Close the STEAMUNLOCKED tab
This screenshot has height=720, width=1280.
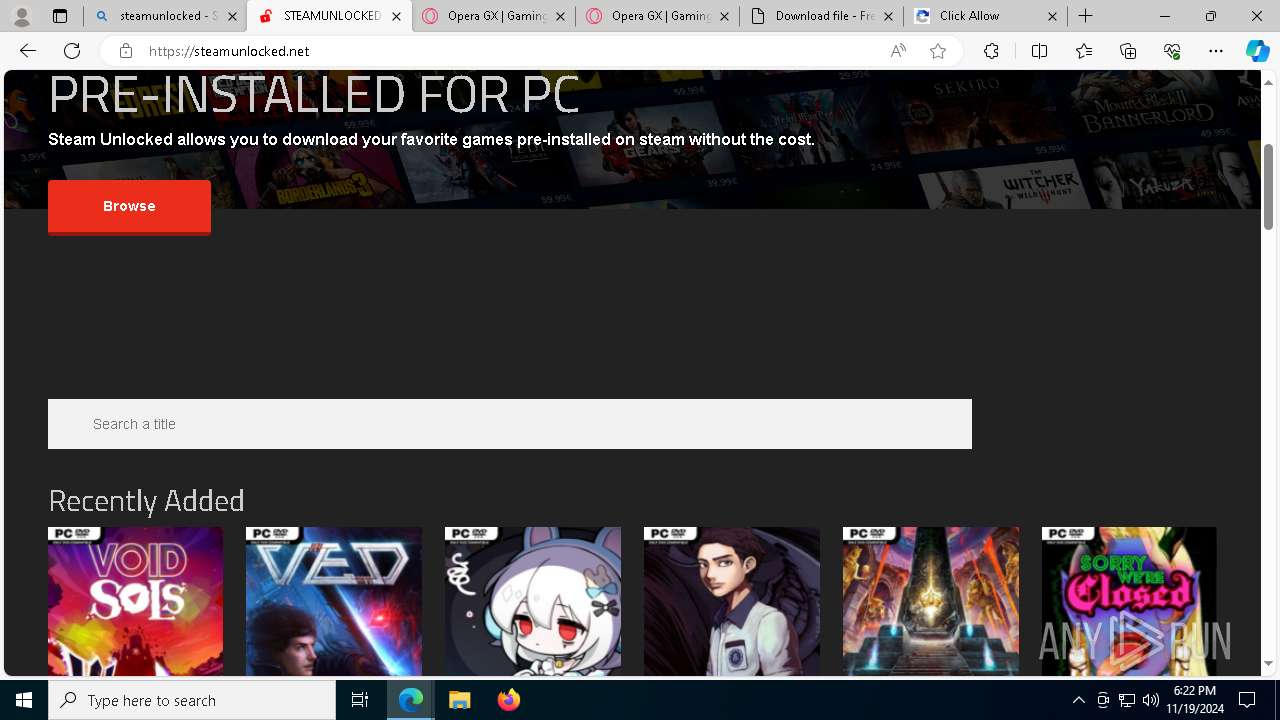(396, 16)
